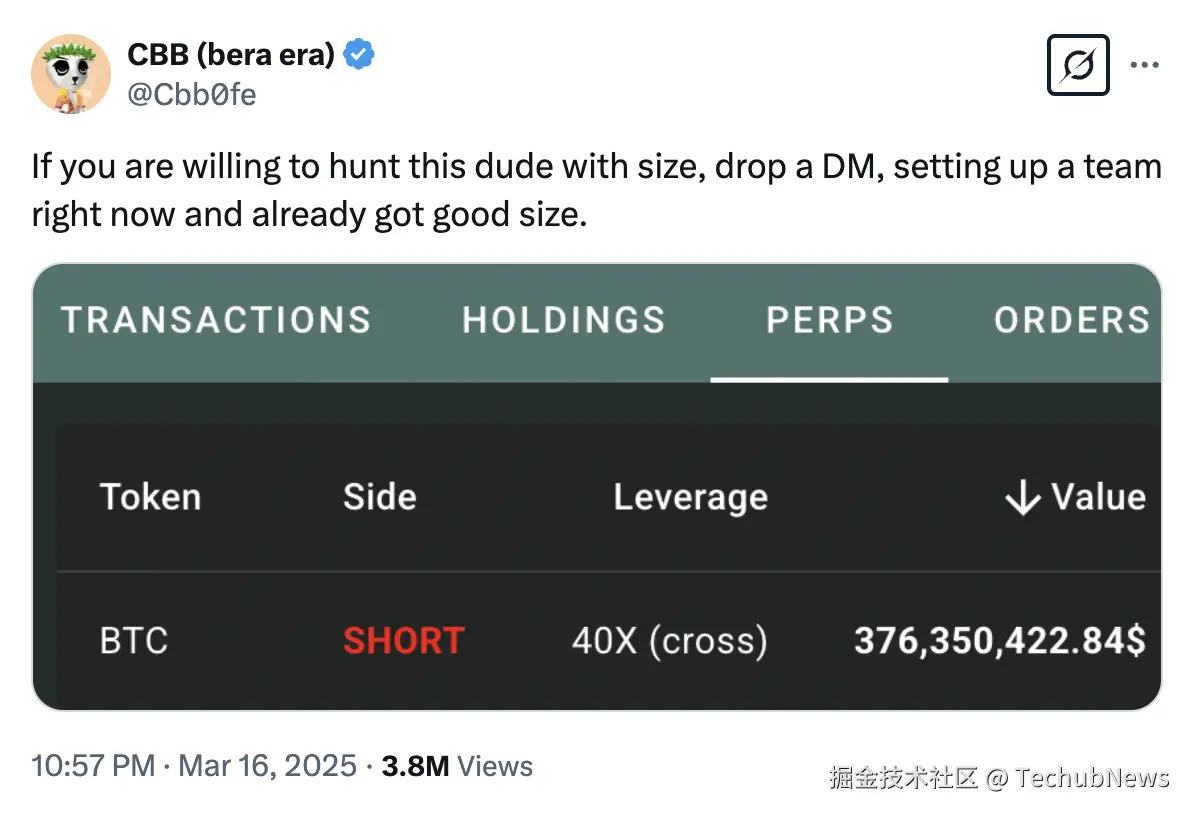Image resolution: width=1192 pixels, height=814 pixels.
Task: Click the 376,350,422.84$ value cell
Action: [x=999, y=640]
